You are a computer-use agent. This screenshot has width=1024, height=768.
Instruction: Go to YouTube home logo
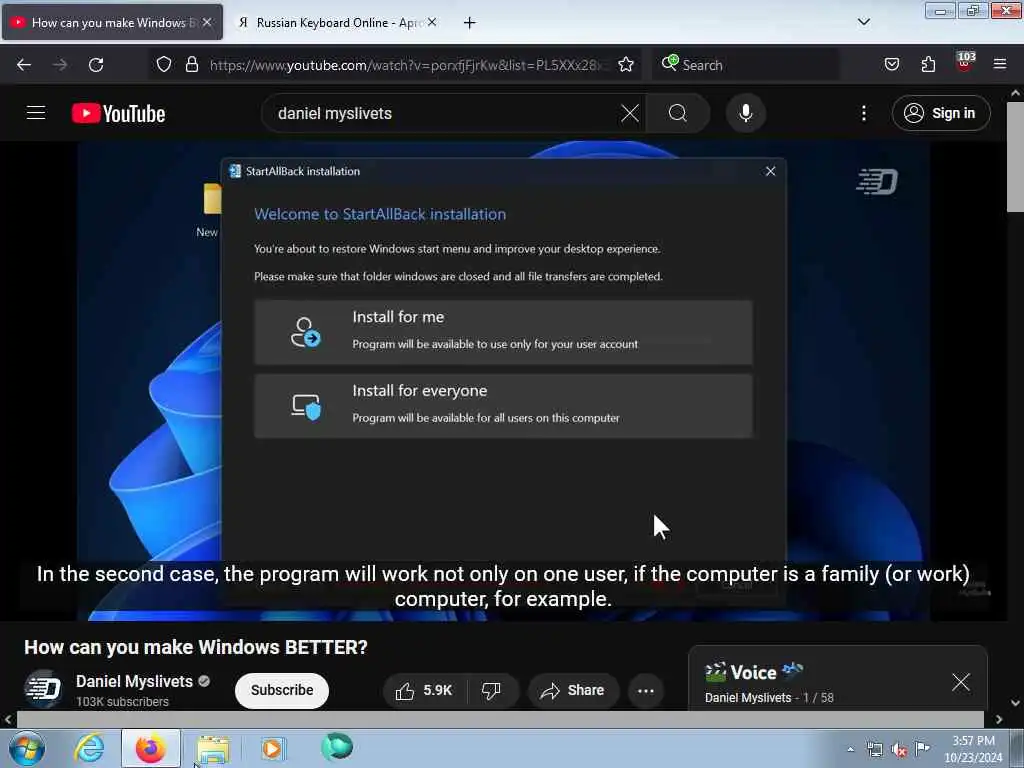coord(118,114)
